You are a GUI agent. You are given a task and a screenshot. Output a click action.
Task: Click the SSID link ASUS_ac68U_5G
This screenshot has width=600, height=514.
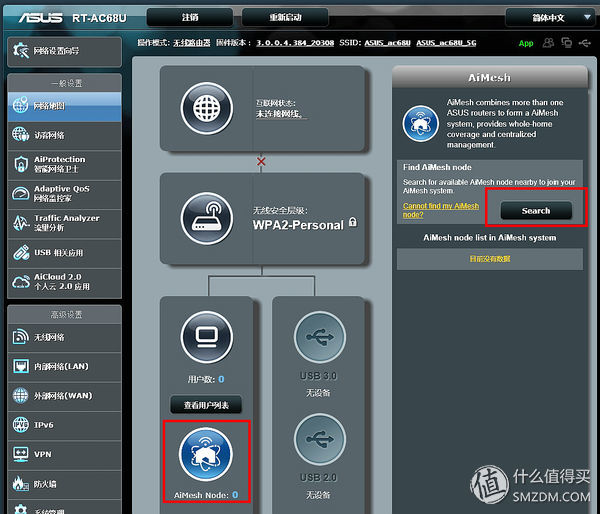446,42
